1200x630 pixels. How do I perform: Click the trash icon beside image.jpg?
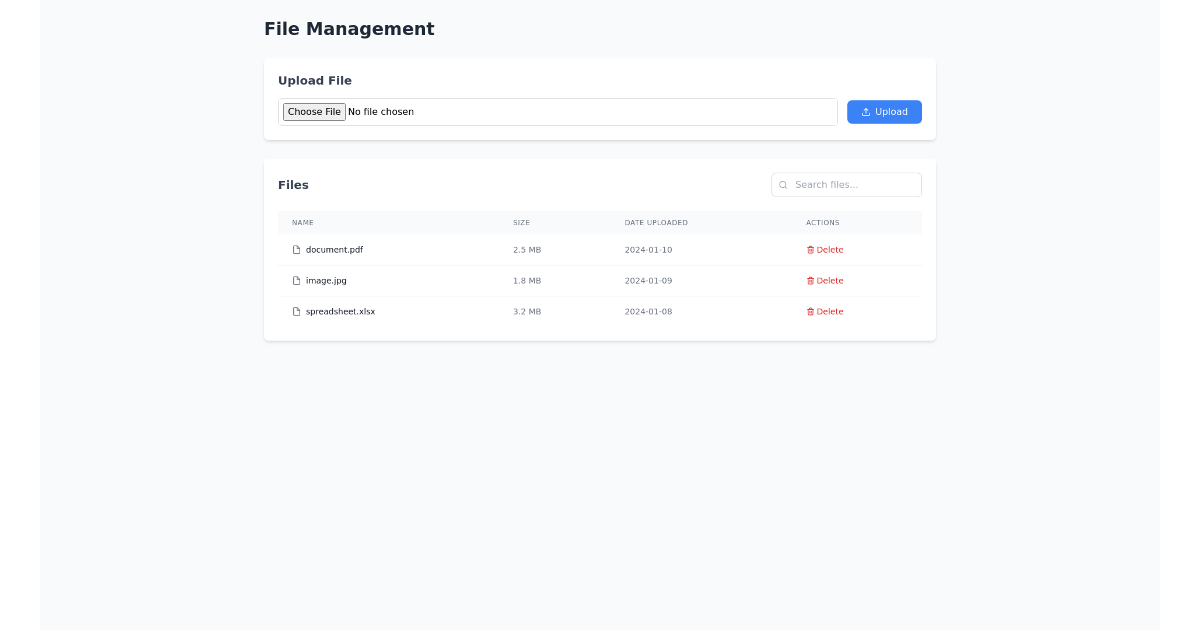click(x=810, y=280)
